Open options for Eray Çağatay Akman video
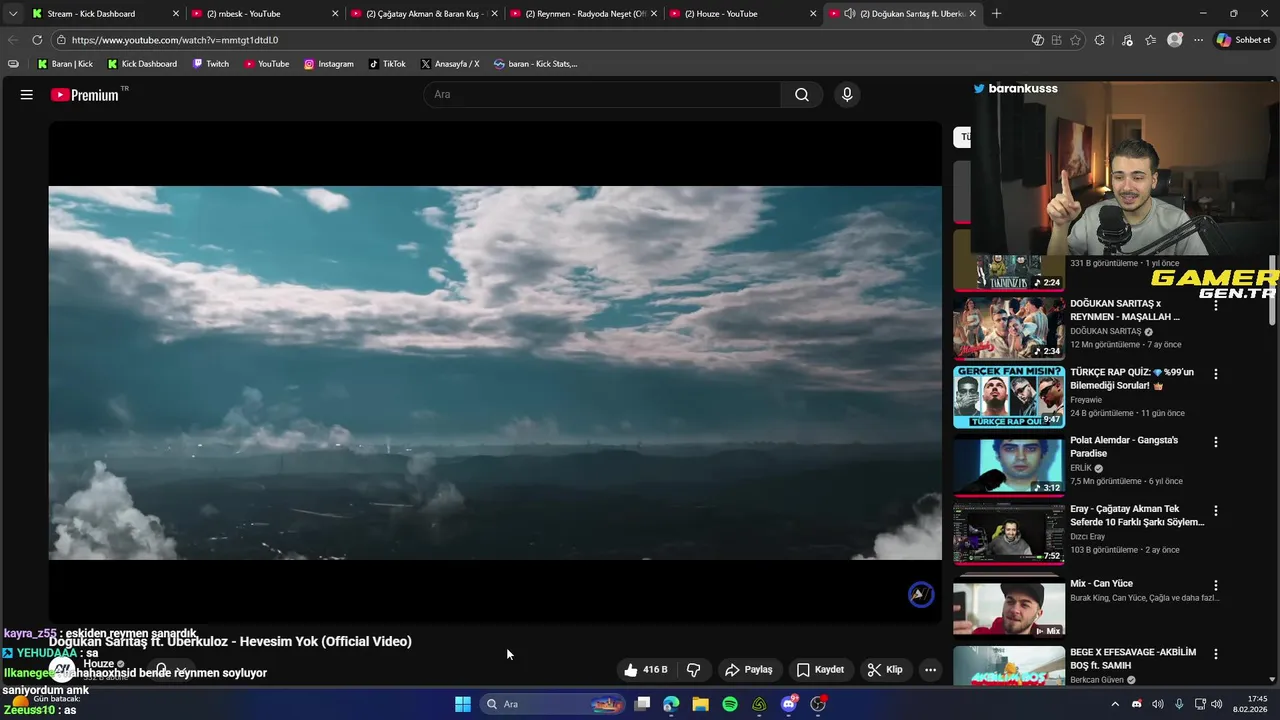 1216,510
